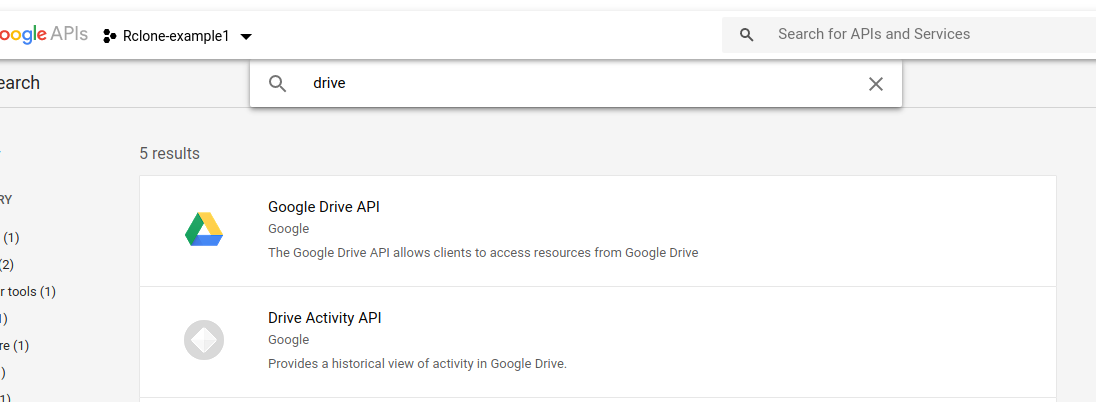Click 'Google' publisher under Drive Activity API

click(x=289, y=340)
